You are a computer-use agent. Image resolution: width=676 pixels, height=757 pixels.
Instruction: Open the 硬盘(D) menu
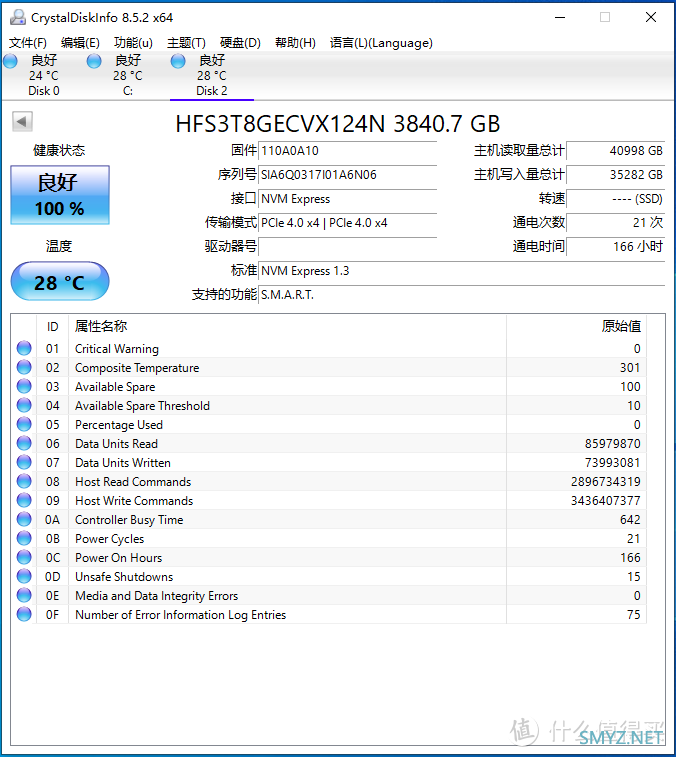tap(240, 43)
